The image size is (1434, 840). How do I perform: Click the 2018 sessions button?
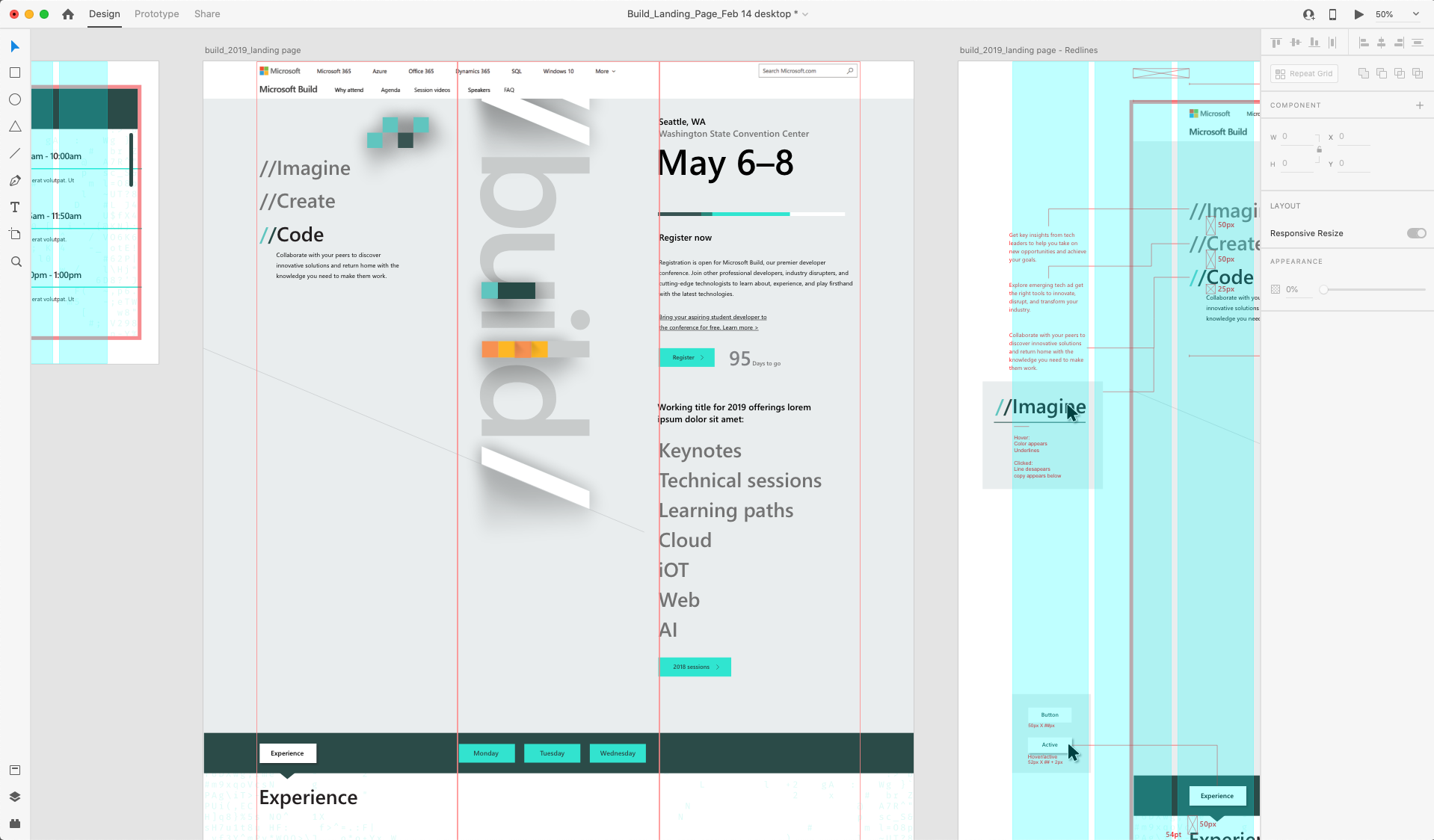pyautogui.click(x=695, y=667)
